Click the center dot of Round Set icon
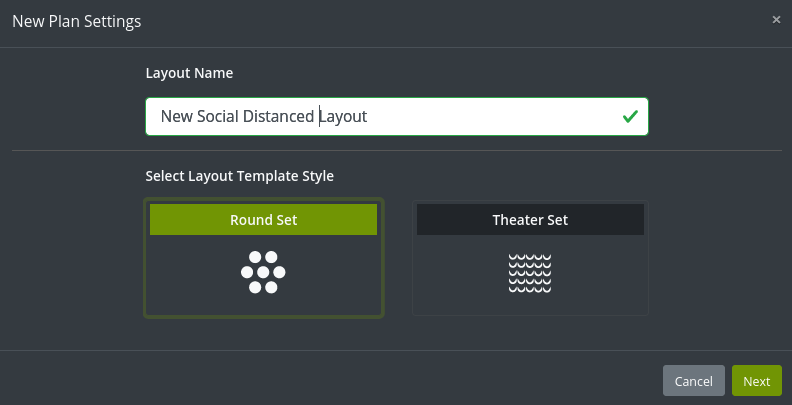 click(263, 272)
